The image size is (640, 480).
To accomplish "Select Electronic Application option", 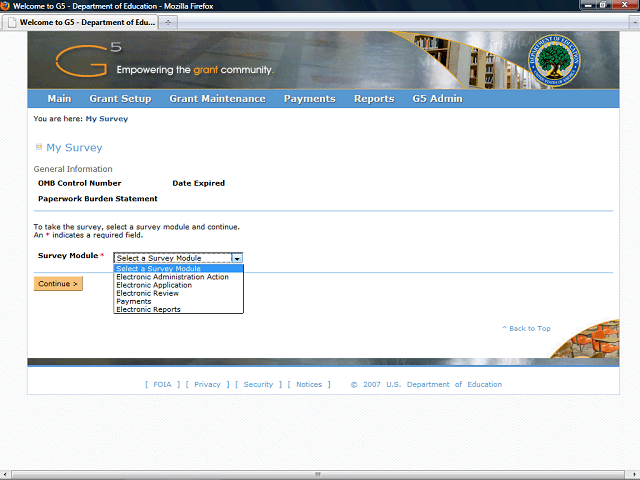I will point(178,285).
